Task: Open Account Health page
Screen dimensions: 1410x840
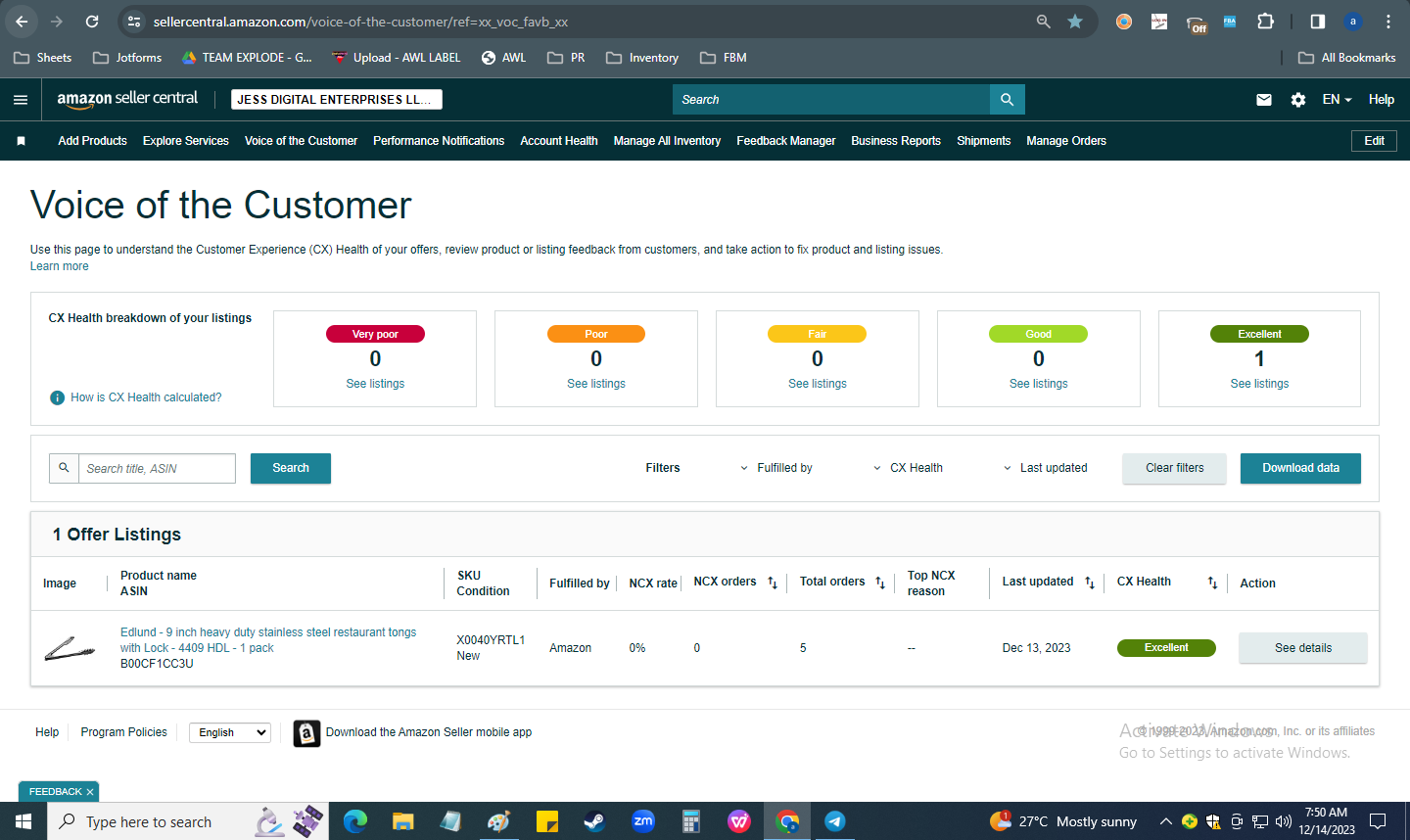Action: (x=559, y=141)
